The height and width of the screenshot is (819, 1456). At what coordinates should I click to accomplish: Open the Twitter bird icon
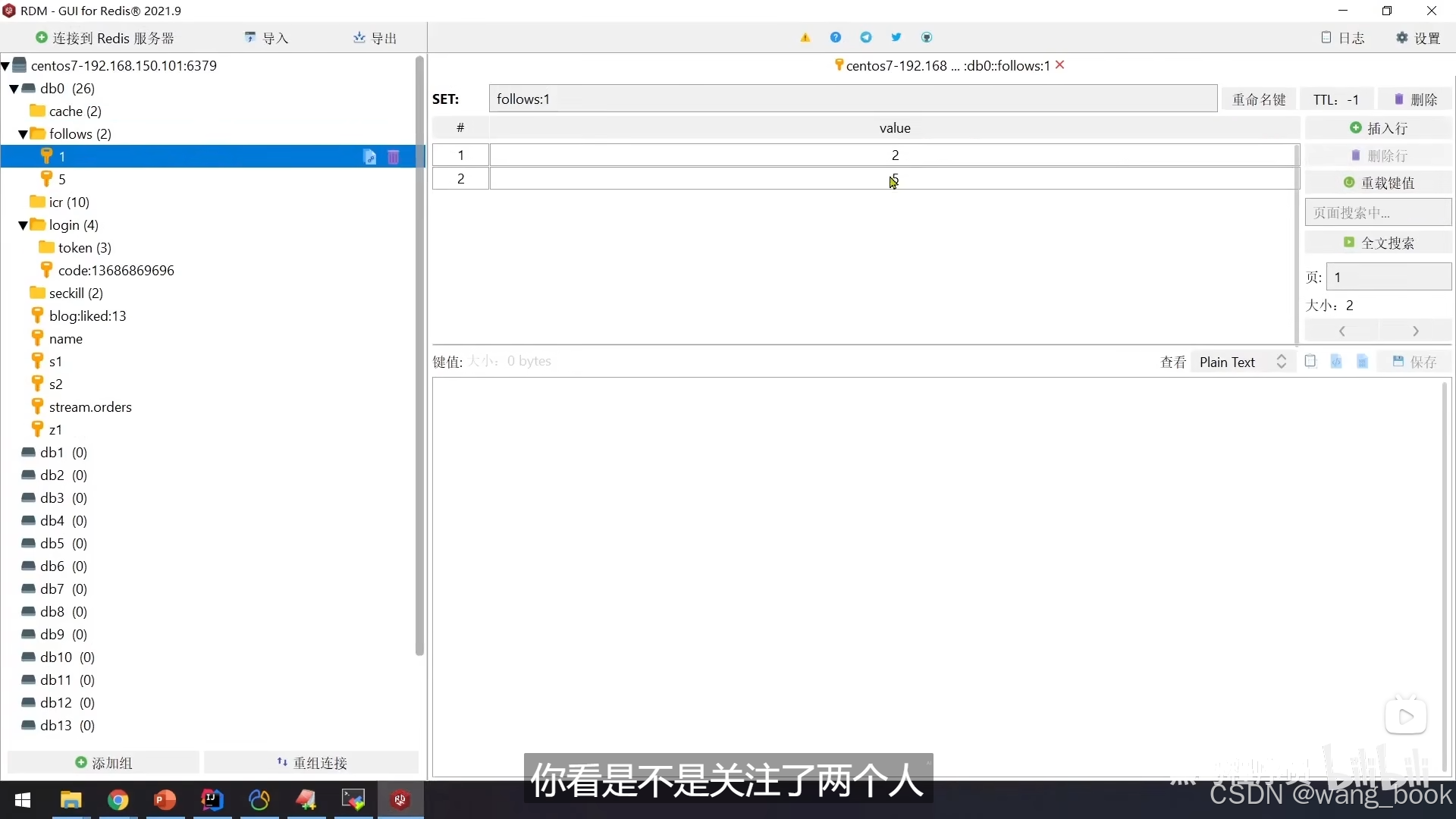pos(896,37)
